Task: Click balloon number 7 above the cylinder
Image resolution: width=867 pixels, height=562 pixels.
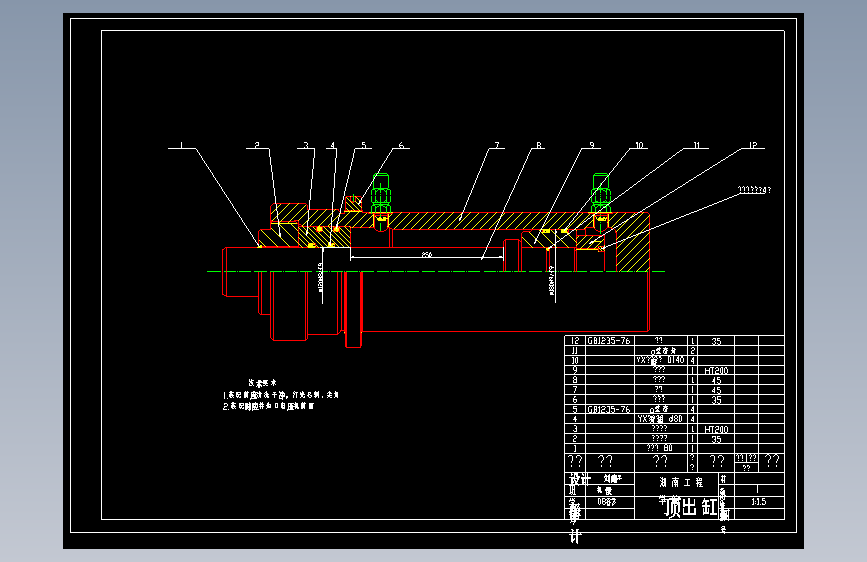Action: 497,145
